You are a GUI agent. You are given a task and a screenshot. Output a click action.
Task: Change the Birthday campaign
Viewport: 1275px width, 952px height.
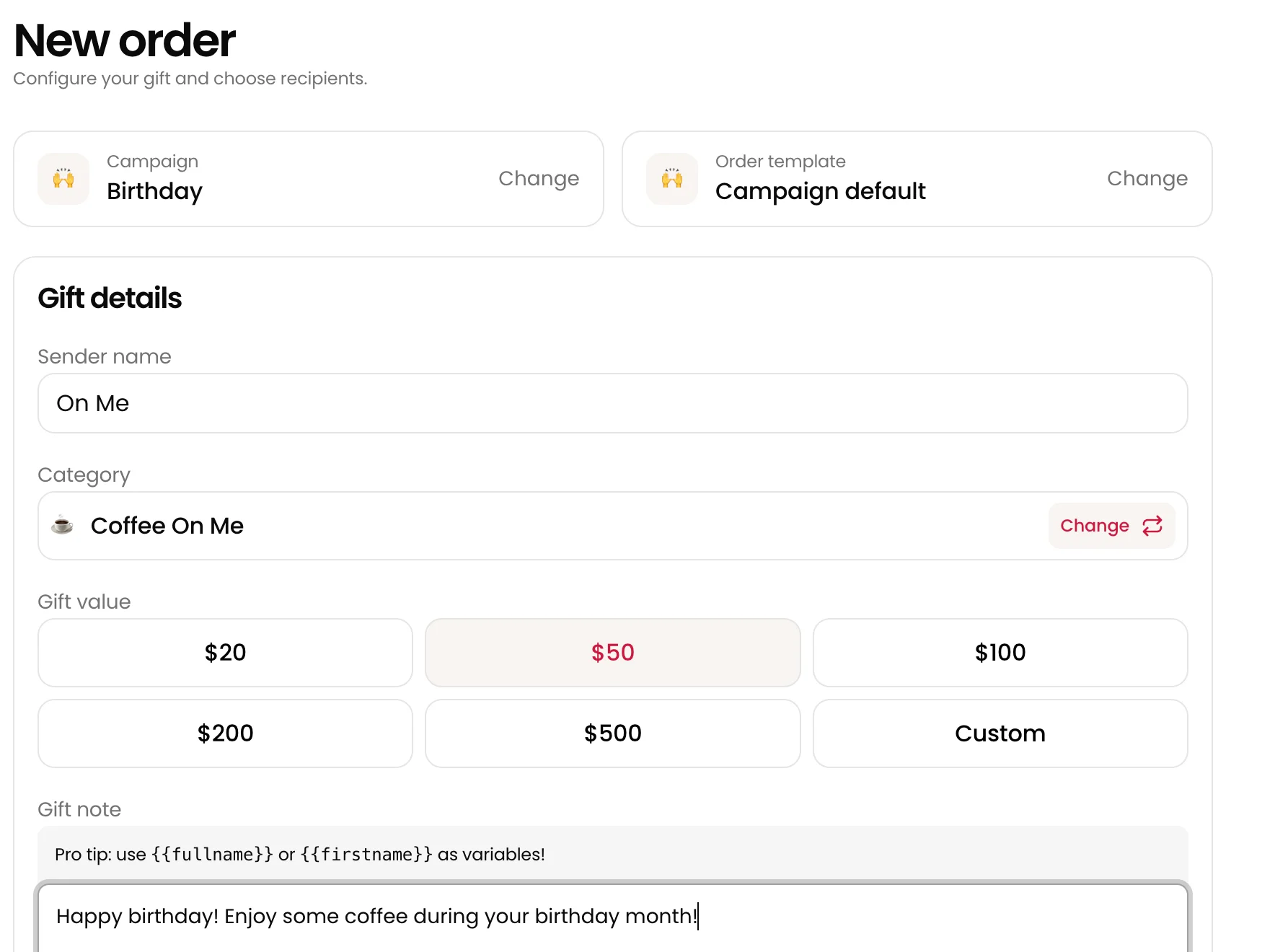539,178
